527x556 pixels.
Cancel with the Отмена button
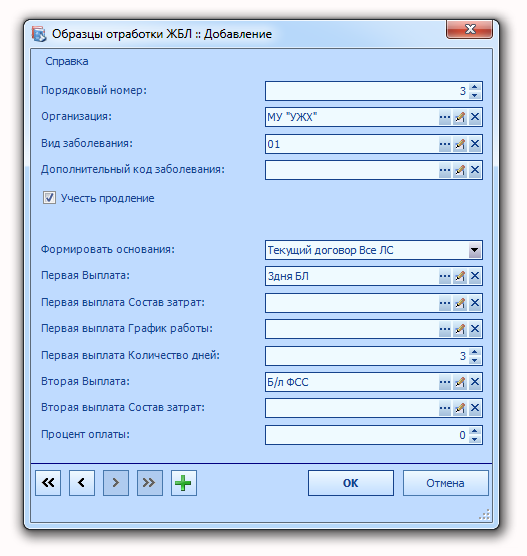coord(445,483)
